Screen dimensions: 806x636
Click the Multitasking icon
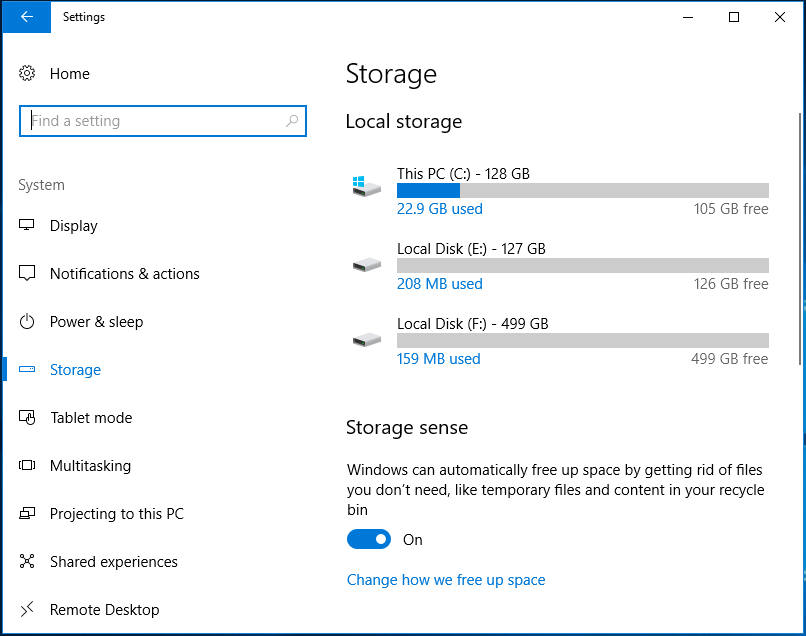pyautogui.click(x=28, y=466)
